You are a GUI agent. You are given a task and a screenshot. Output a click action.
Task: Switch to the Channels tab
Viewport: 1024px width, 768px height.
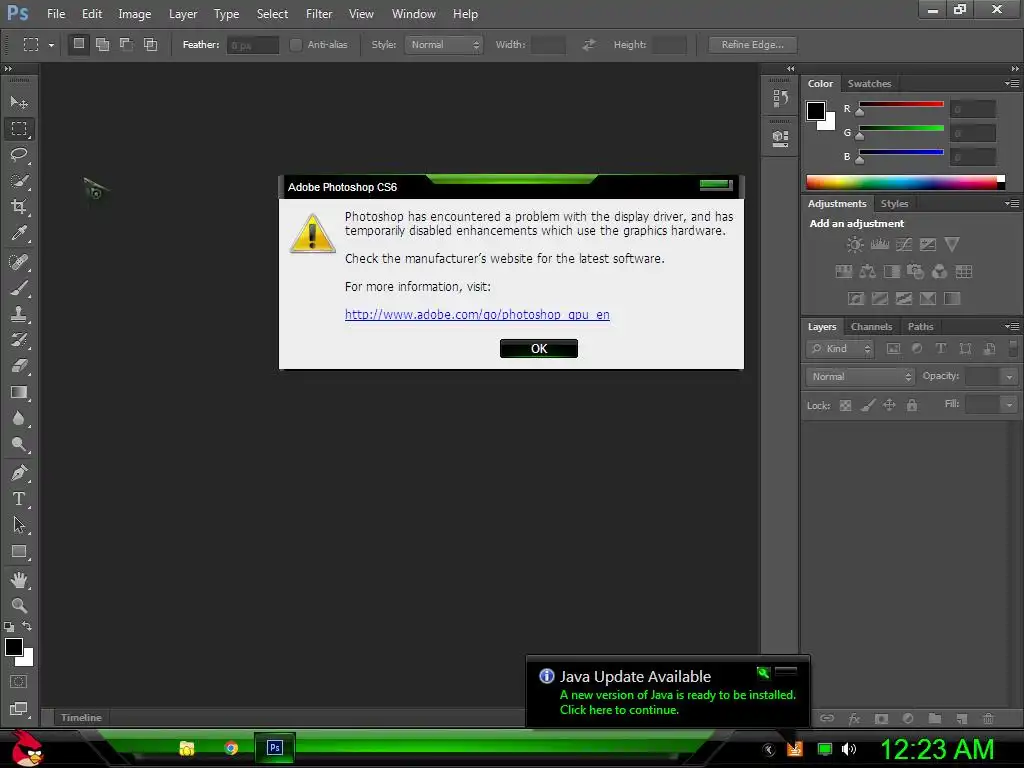[871, 327]
